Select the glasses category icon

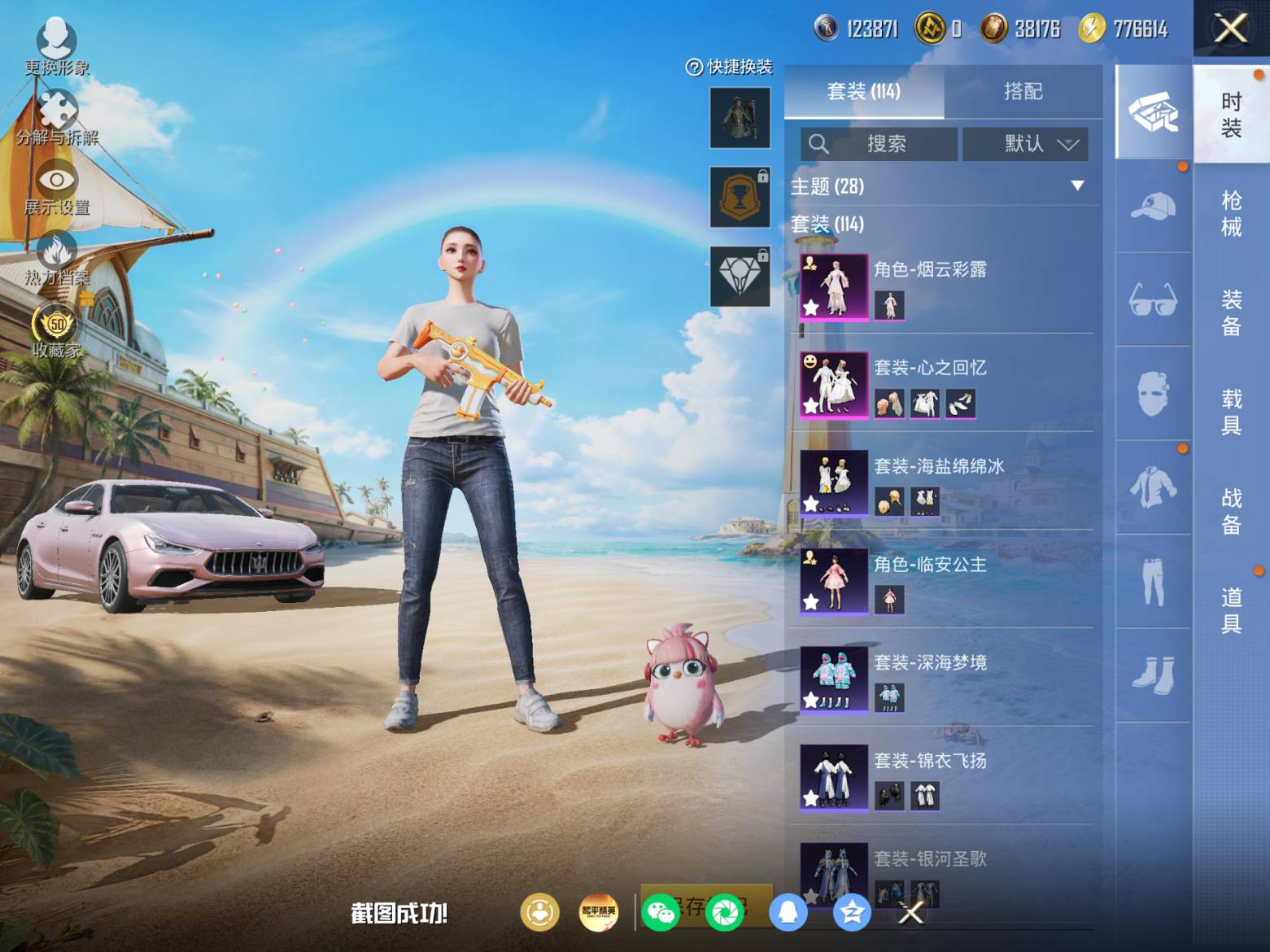(1153, 300)
